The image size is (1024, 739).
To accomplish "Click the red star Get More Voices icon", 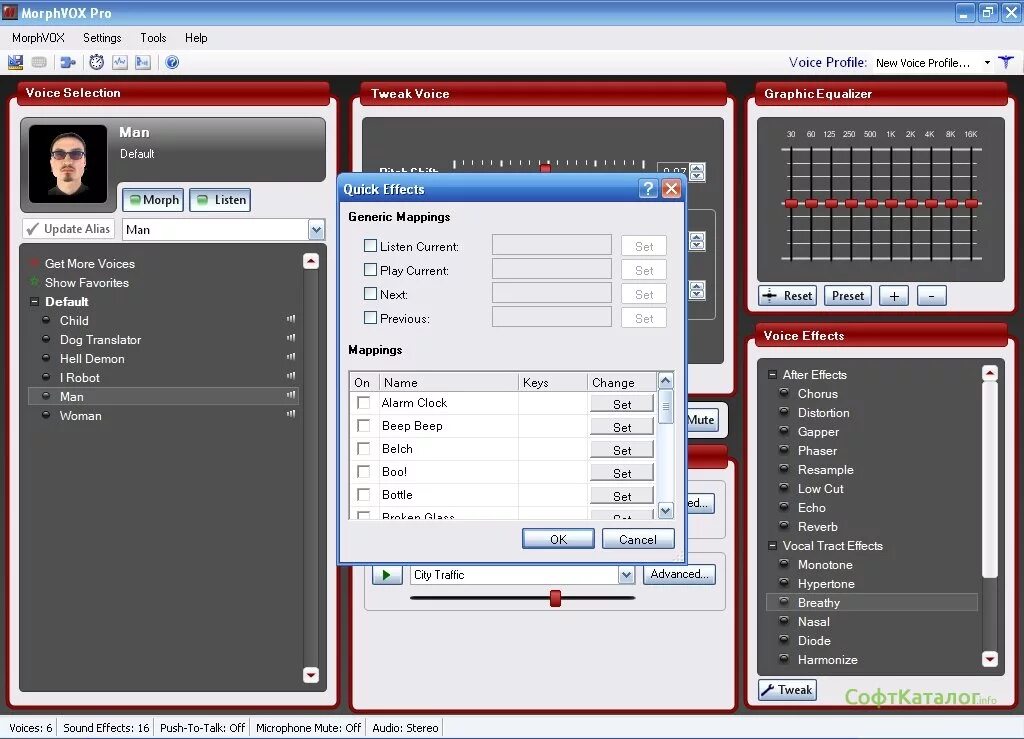I will point(34,264).
